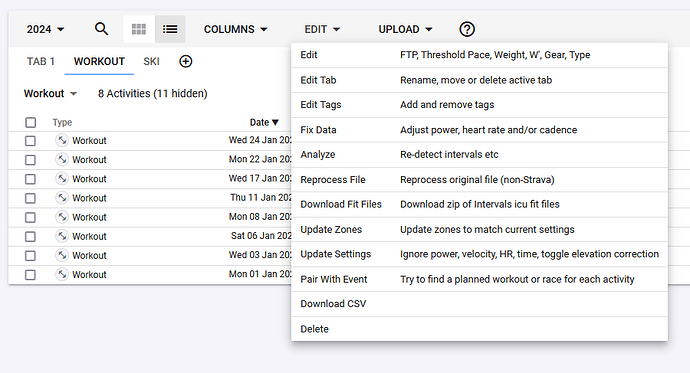This screenshot has width=690, height=373.
Task: Switch to grid view icon
Action: [x=139, y=29]
